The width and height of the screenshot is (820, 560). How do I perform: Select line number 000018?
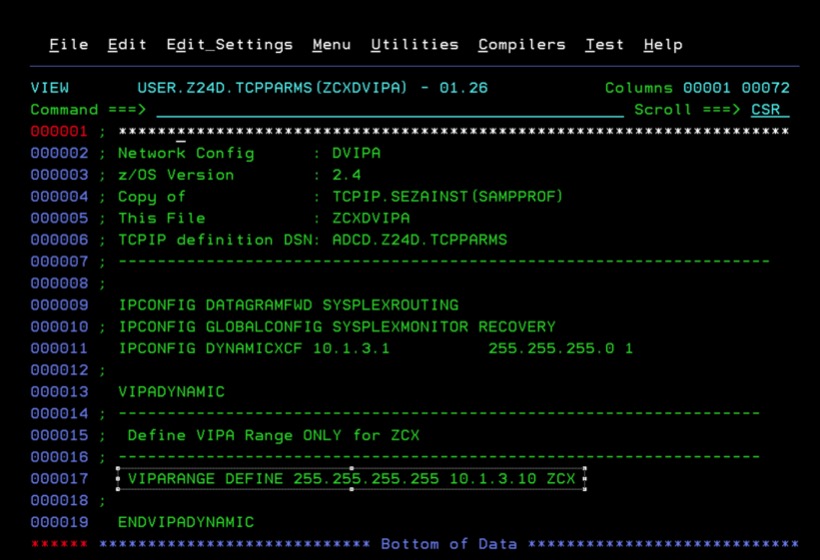point(59,500)
